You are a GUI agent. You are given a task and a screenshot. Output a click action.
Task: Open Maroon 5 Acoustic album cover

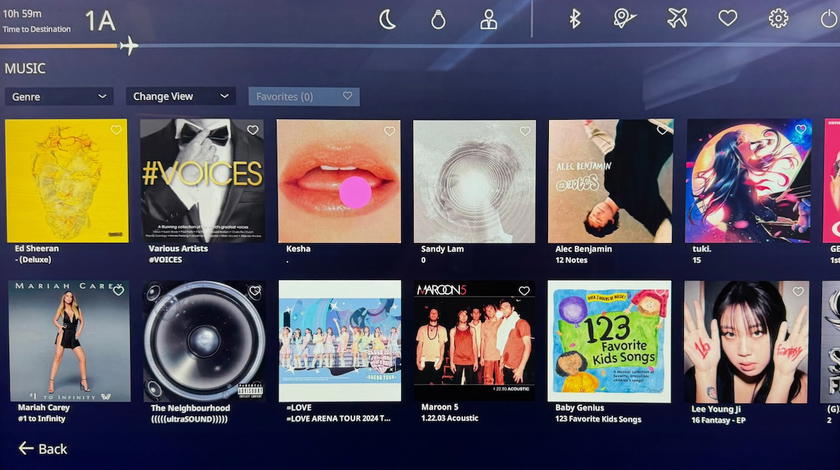tap(474, 341)
